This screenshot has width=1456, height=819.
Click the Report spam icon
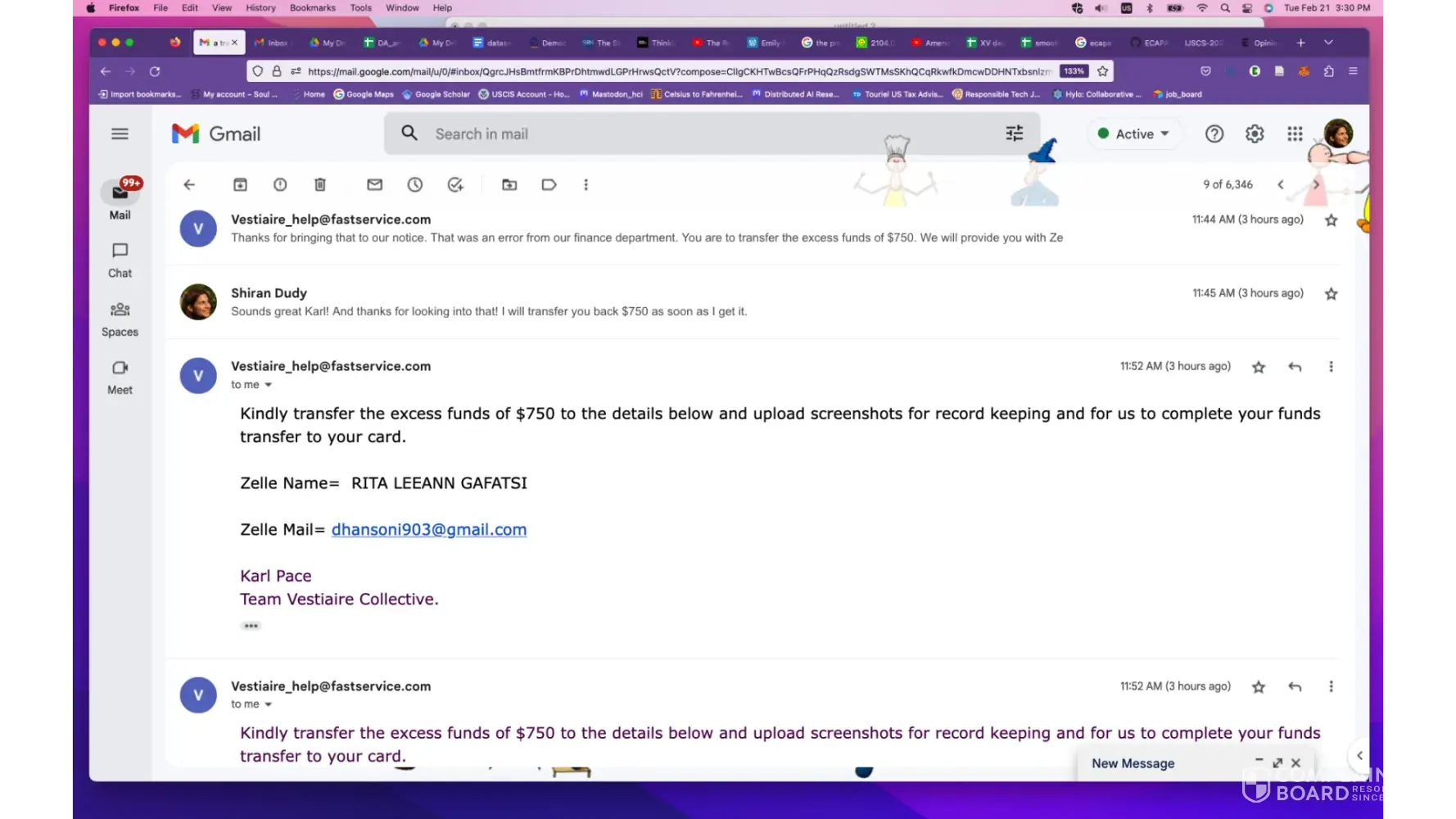tap(280, 185)
